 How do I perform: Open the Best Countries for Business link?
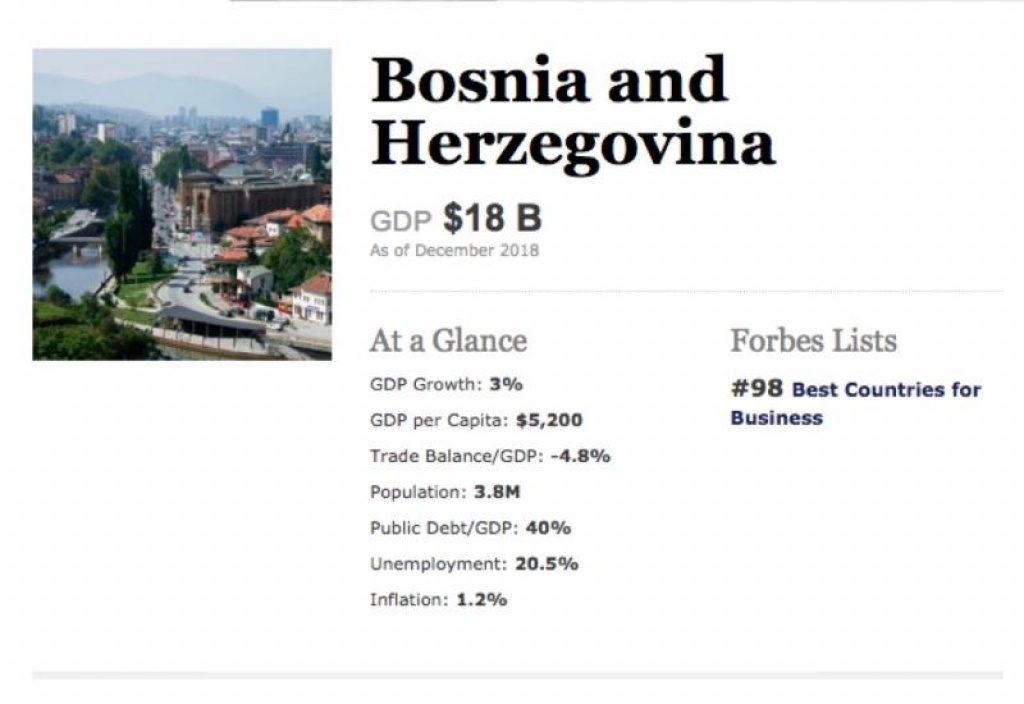[856, 404]
